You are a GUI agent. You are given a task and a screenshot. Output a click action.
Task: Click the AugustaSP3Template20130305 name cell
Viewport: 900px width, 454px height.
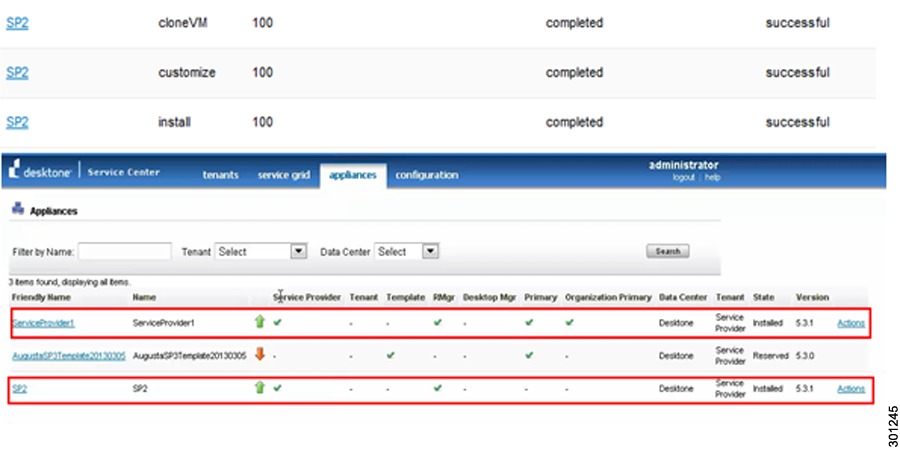(189, 356)
